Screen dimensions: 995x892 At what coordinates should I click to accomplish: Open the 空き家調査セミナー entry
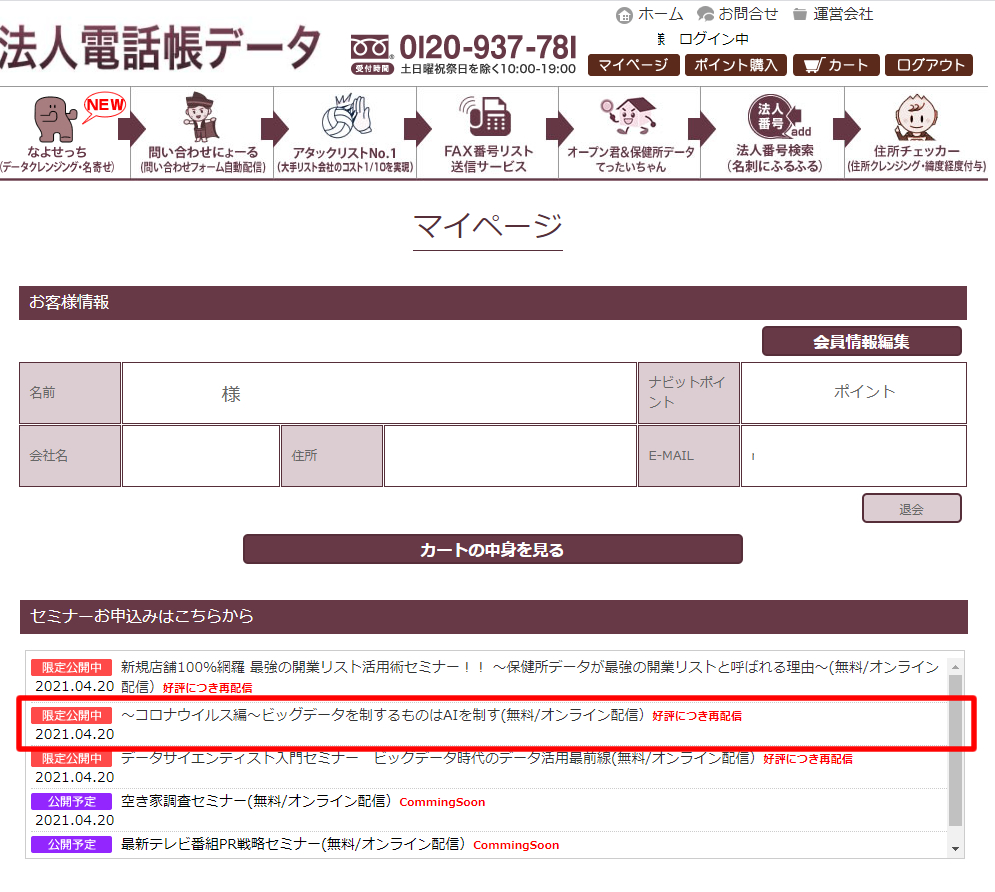click(258, 801)
